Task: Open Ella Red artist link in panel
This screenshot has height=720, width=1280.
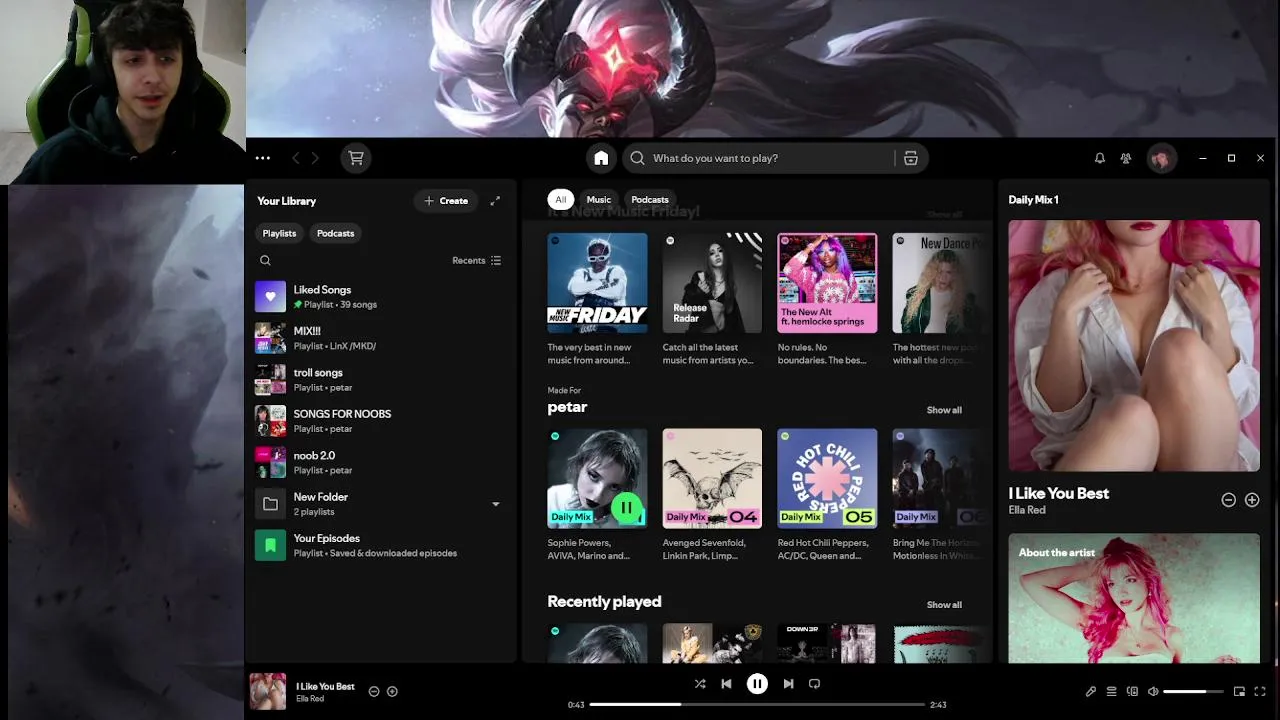Action: point(1027,510)
